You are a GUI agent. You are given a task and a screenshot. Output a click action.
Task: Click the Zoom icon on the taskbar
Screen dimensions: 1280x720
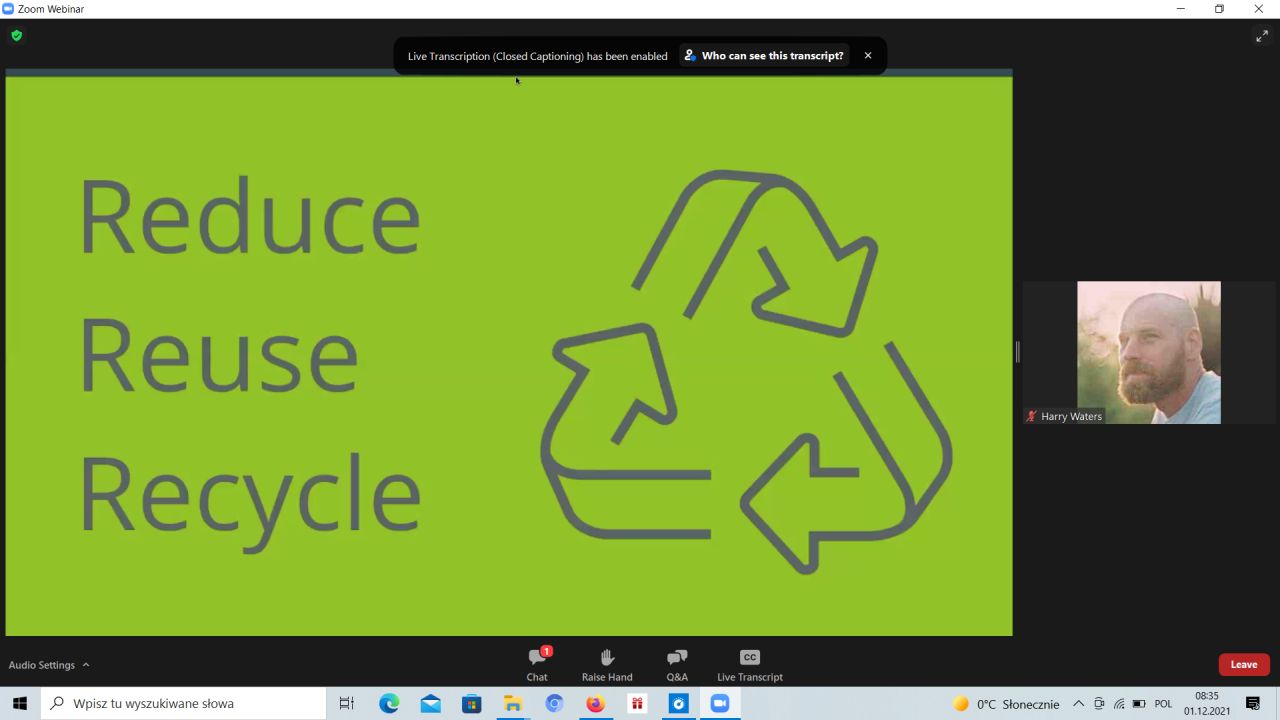pyautogui.click(x=720, y=704)
